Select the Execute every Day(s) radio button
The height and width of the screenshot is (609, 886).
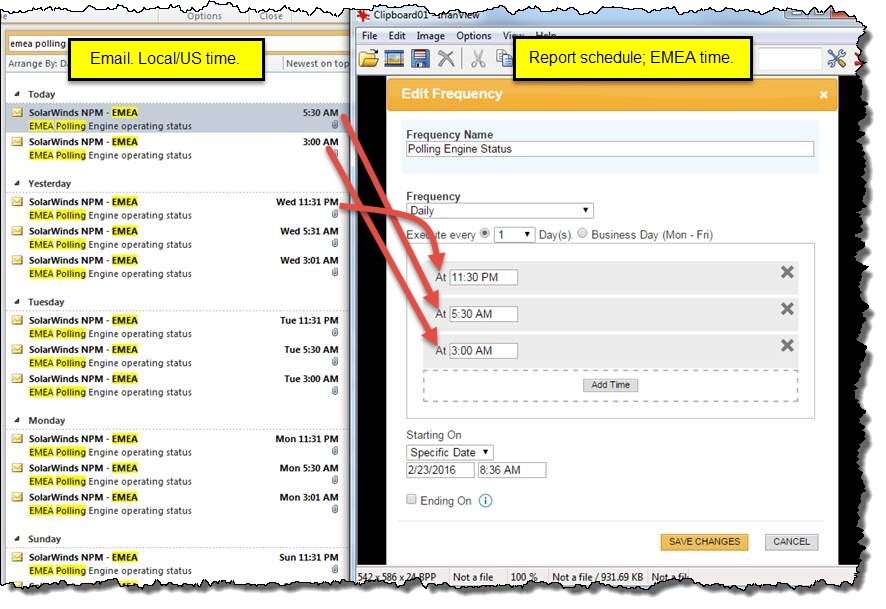485,233
